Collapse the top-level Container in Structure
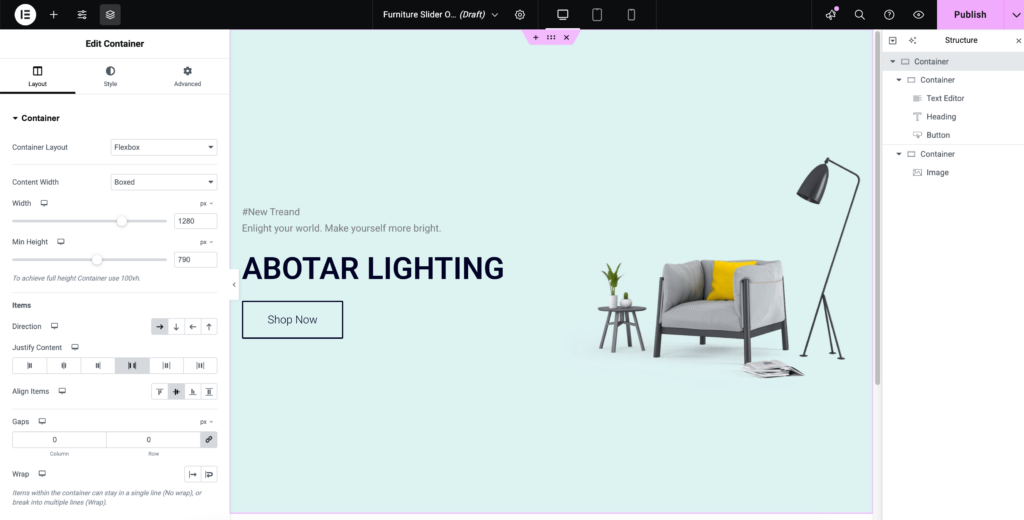 click(893, 61)
